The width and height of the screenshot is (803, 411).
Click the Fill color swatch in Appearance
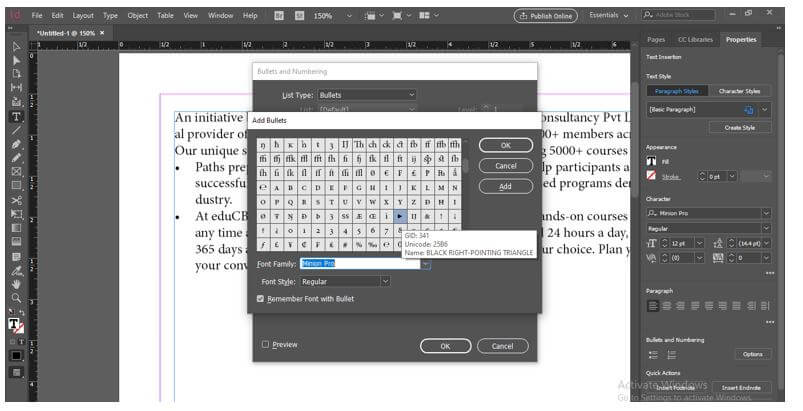[x=651, y=162]
